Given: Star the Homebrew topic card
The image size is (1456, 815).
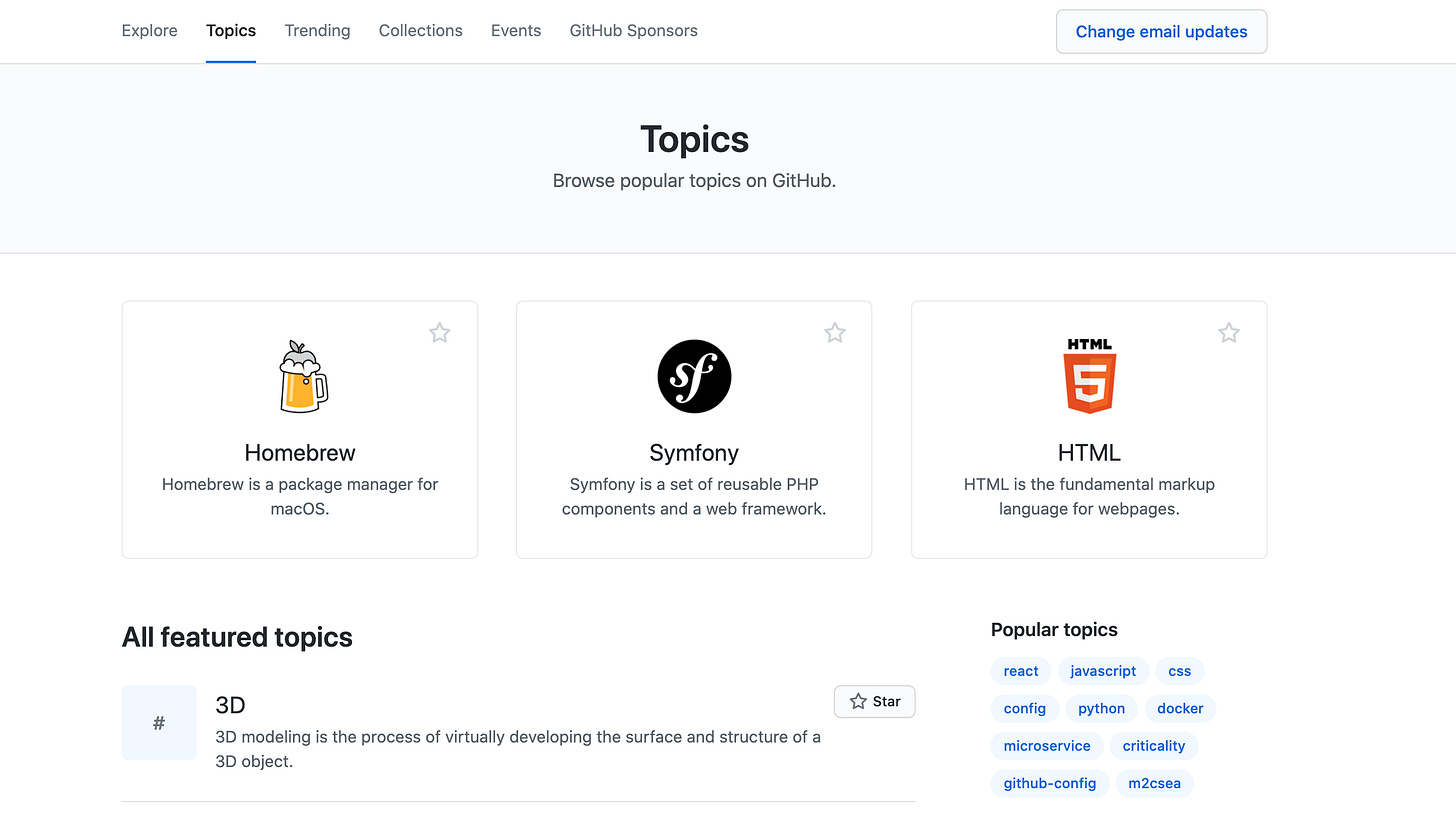Looking at the screenshot, I should click(x=440, y=333).
